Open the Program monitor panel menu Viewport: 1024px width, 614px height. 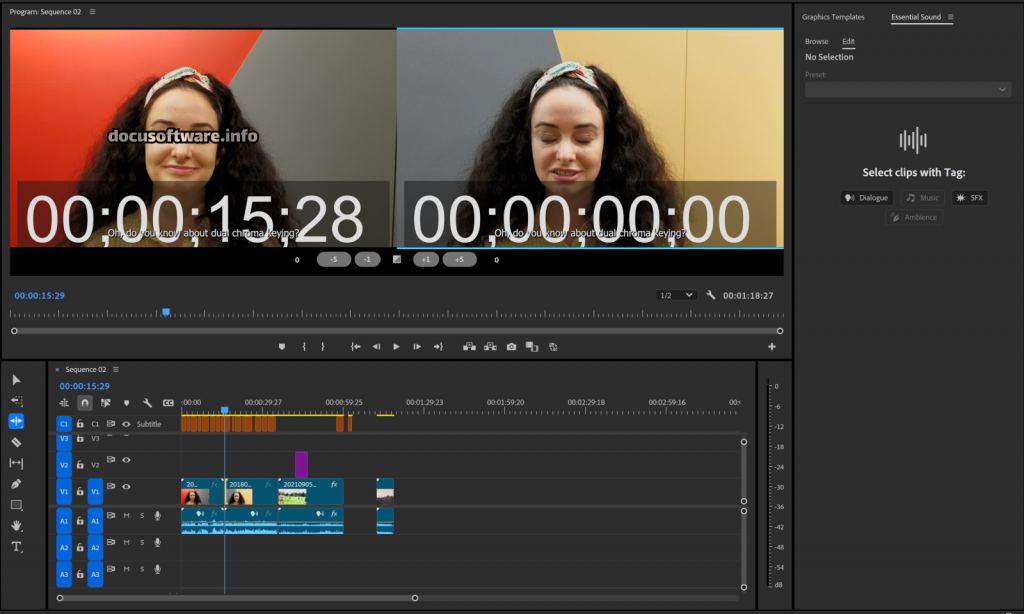(93, 12)
